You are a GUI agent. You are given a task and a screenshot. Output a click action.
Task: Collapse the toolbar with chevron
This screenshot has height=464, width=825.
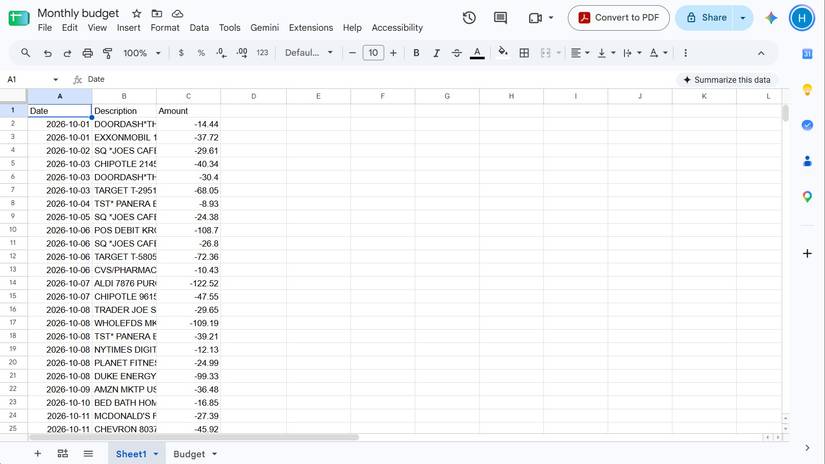click(x=761, y=53)
